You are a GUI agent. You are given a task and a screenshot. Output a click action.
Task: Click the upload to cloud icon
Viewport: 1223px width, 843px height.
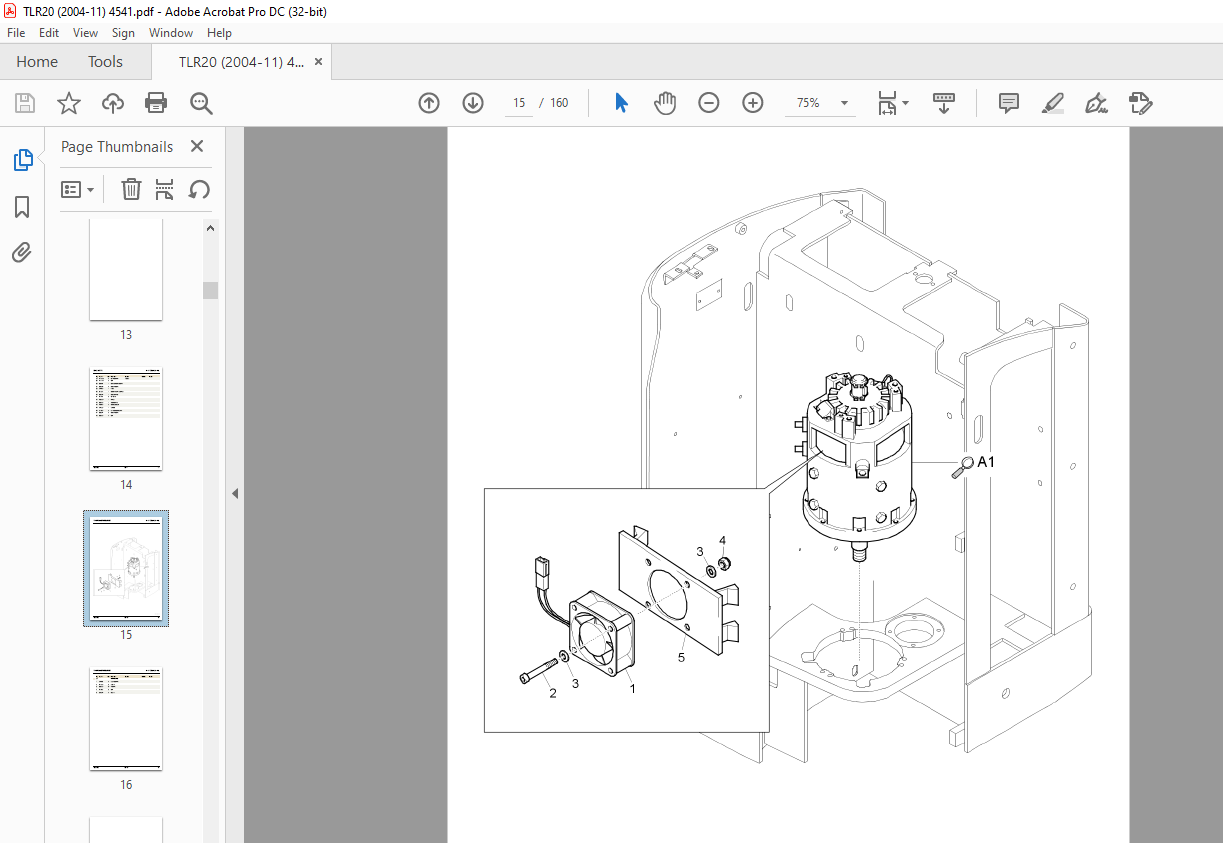click(x=113, y=103)
